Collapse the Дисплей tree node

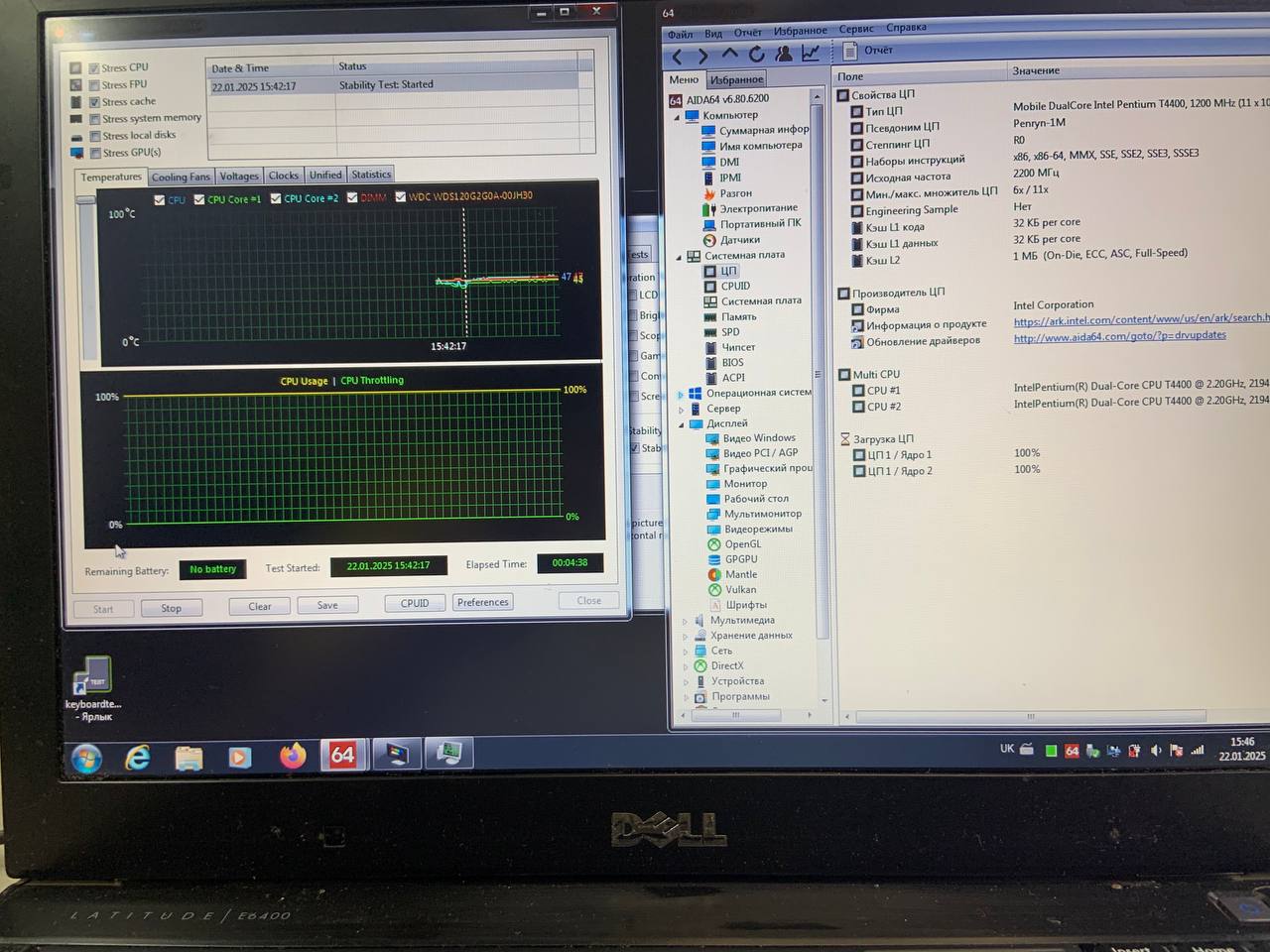pos(682,424)
